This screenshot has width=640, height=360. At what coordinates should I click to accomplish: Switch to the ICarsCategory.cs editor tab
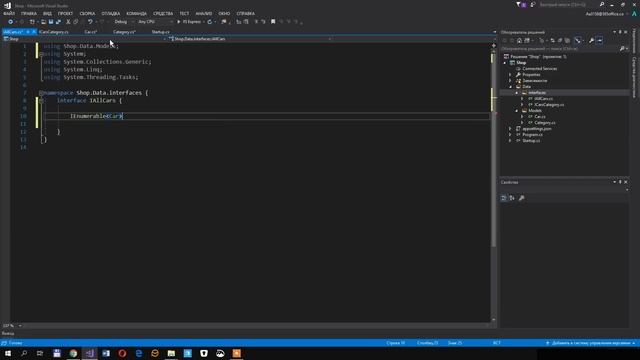54,32
